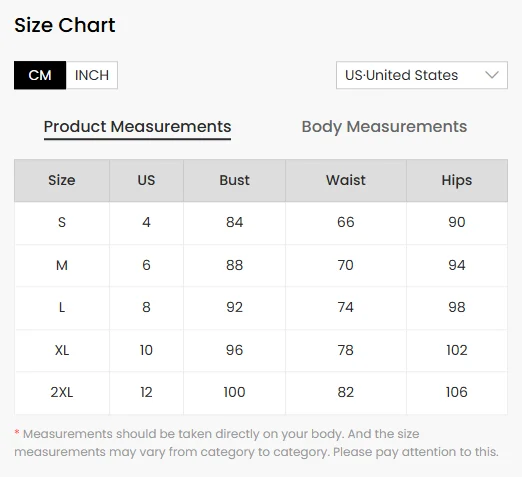This screenshot has height=477, width=522.
Task: Select the S size row label
Action: [62, 222]
